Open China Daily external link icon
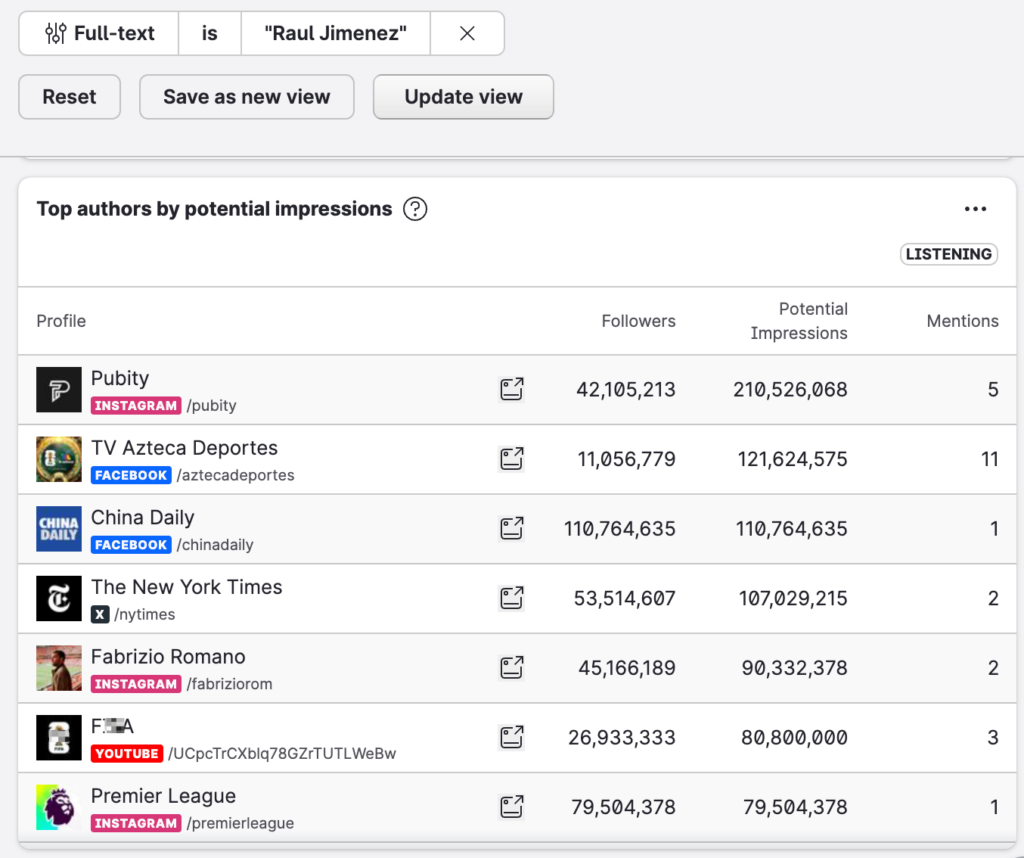The width and height of the screenshot is (1024, 858). [511, 529]
